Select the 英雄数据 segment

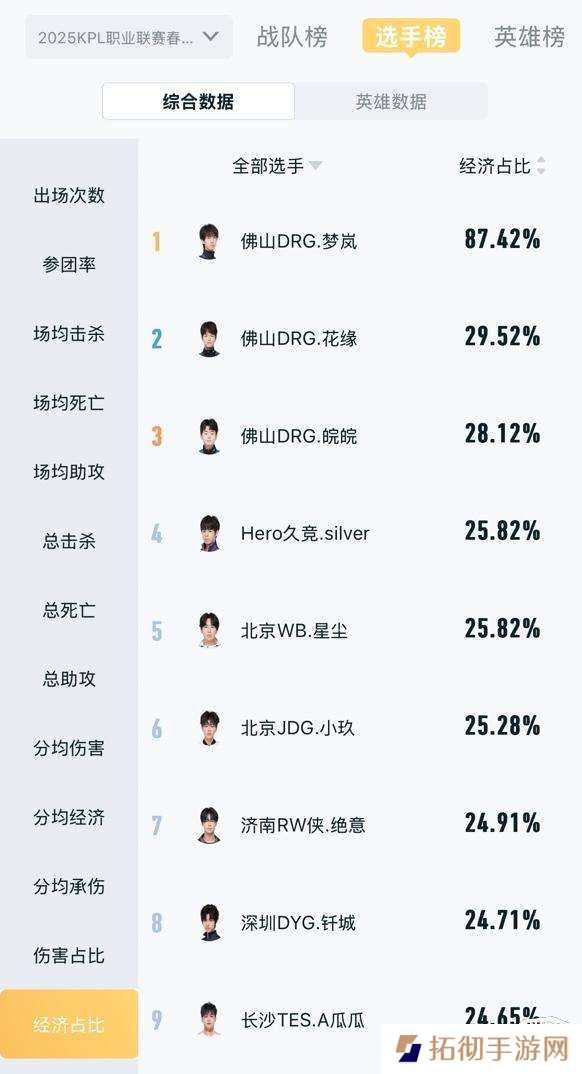point(391,102)
